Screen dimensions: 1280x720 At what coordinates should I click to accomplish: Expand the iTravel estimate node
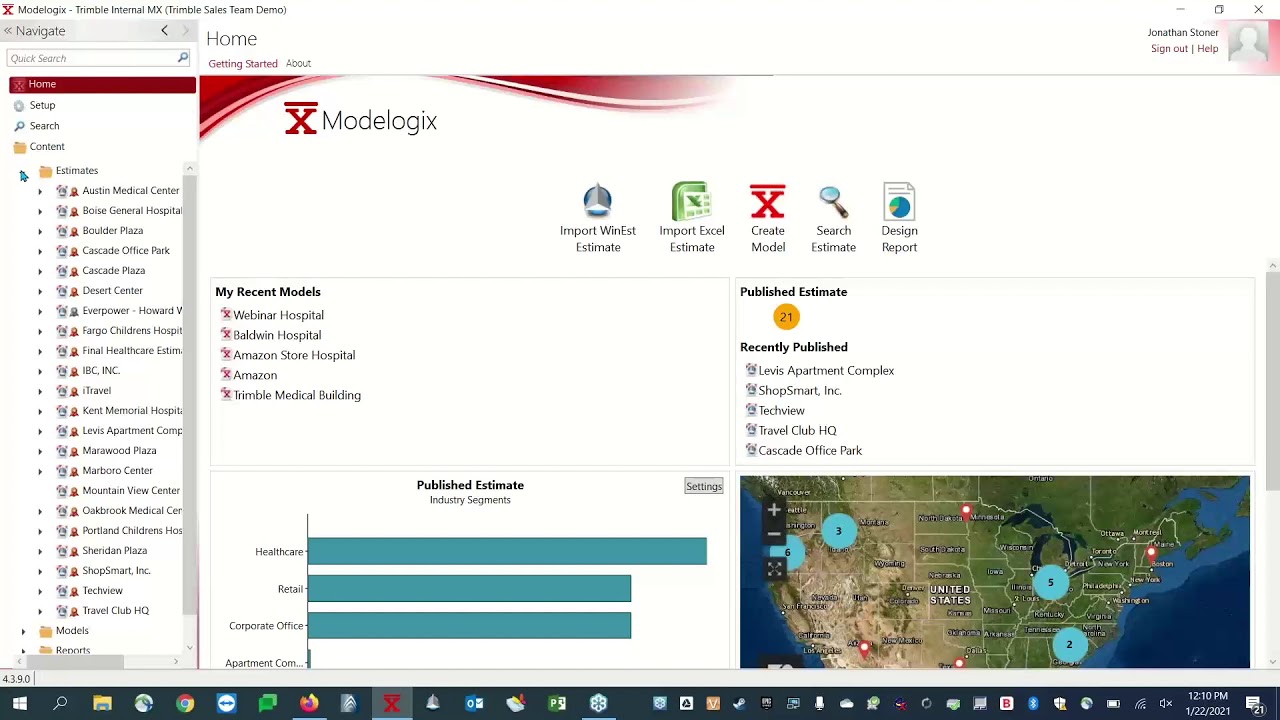(40, 391)
